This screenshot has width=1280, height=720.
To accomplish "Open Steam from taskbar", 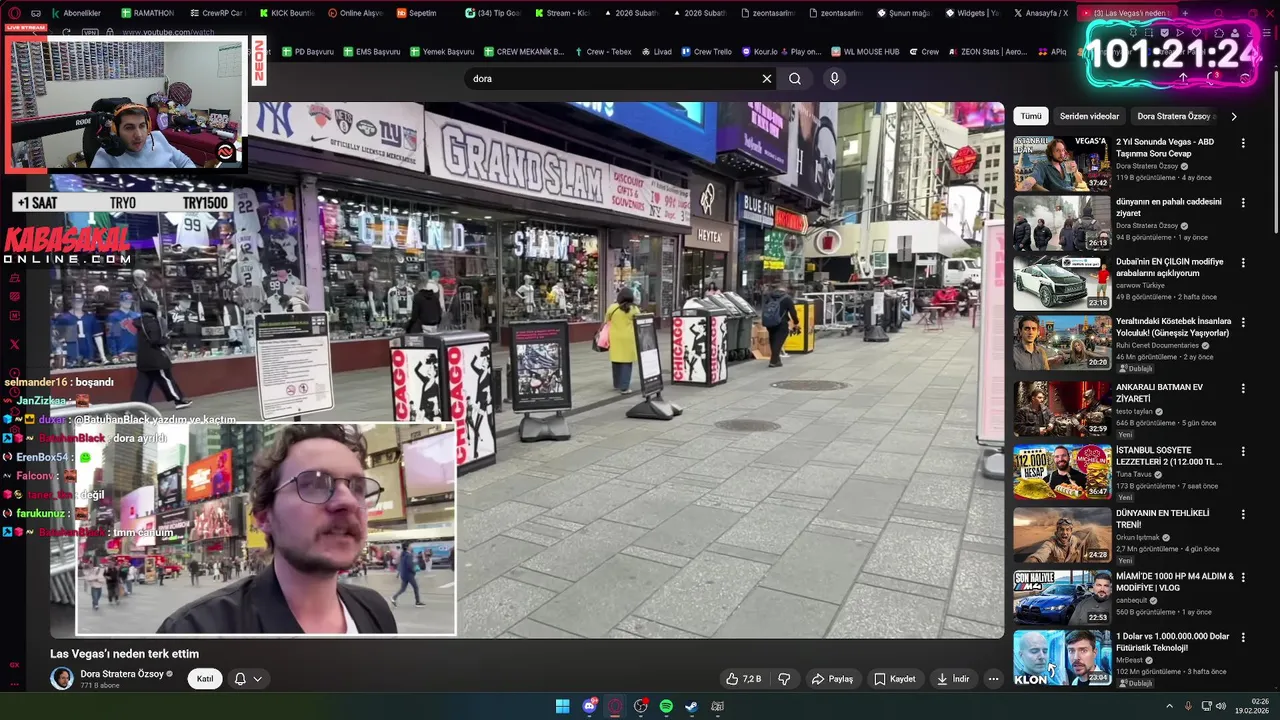I will pyautogui.click(x=691, y=706).
